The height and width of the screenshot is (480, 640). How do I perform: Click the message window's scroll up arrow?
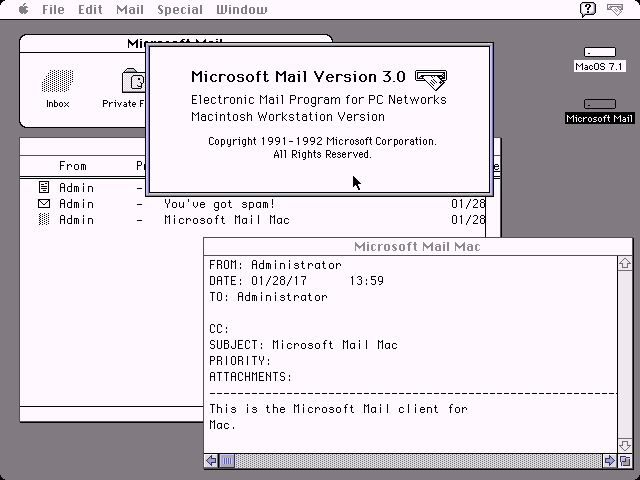625,264
